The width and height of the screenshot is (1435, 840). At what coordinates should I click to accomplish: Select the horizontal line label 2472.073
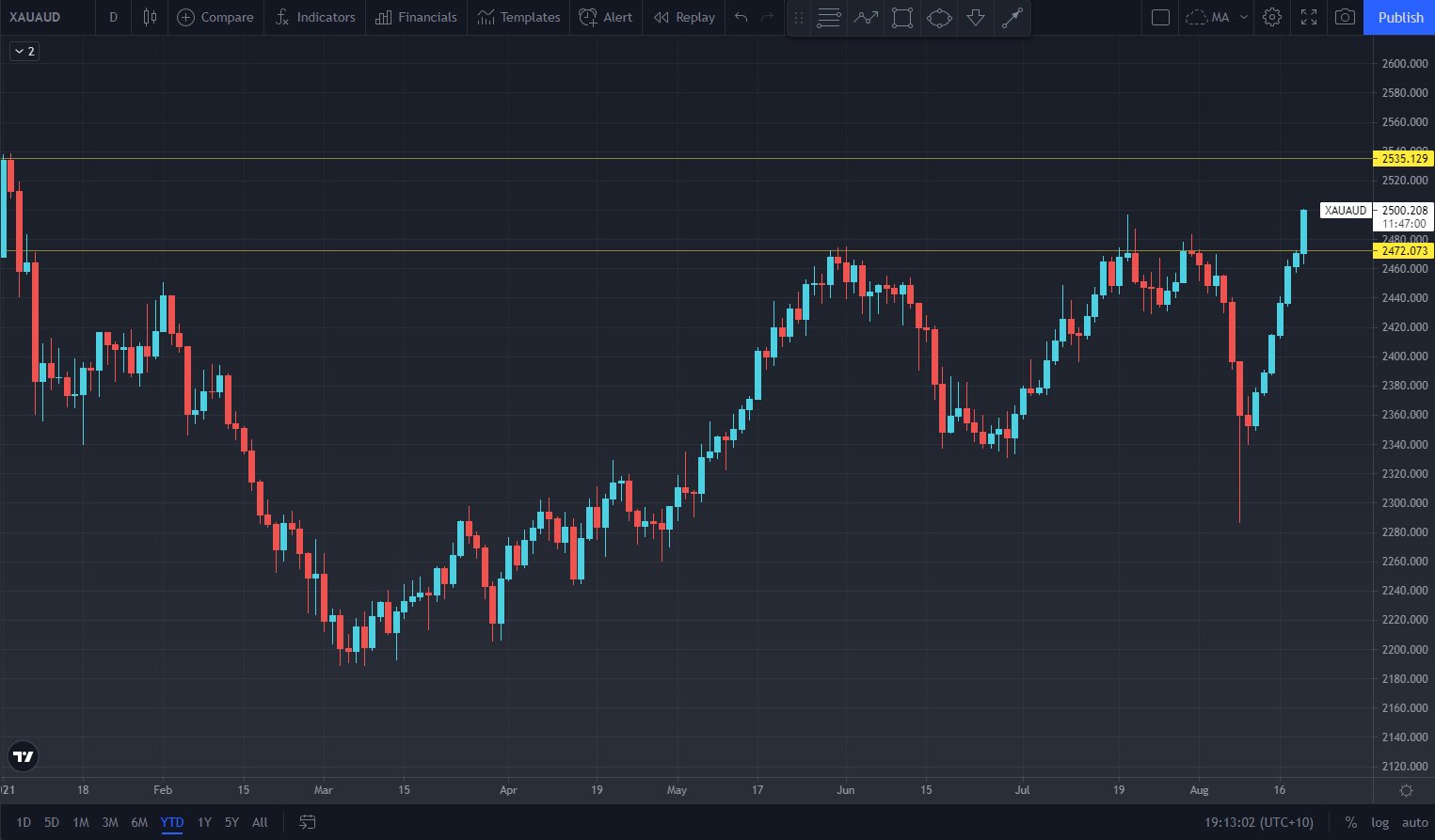(x=1404, y=250)
